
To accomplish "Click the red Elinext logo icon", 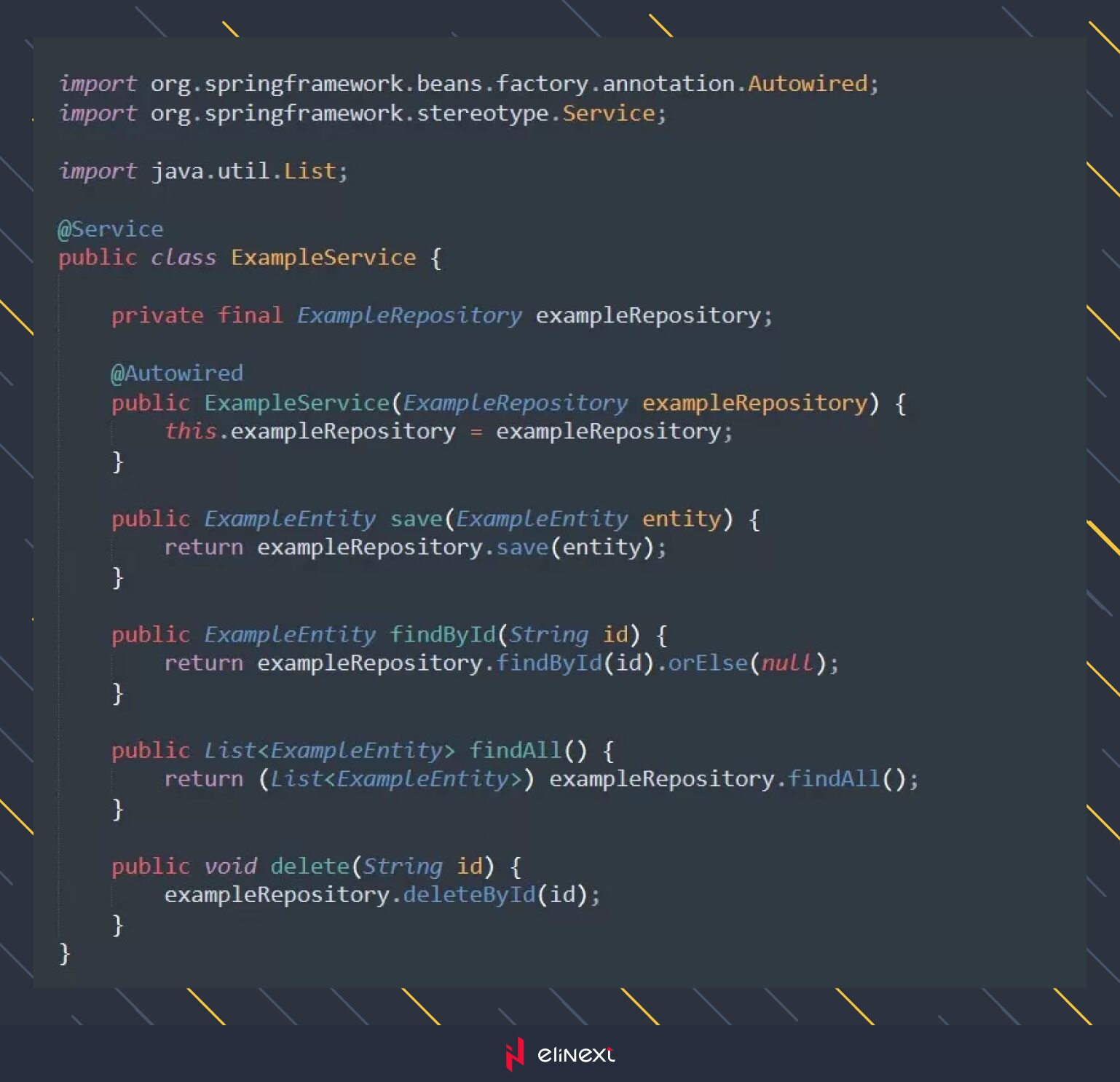I will [515, 1054].
